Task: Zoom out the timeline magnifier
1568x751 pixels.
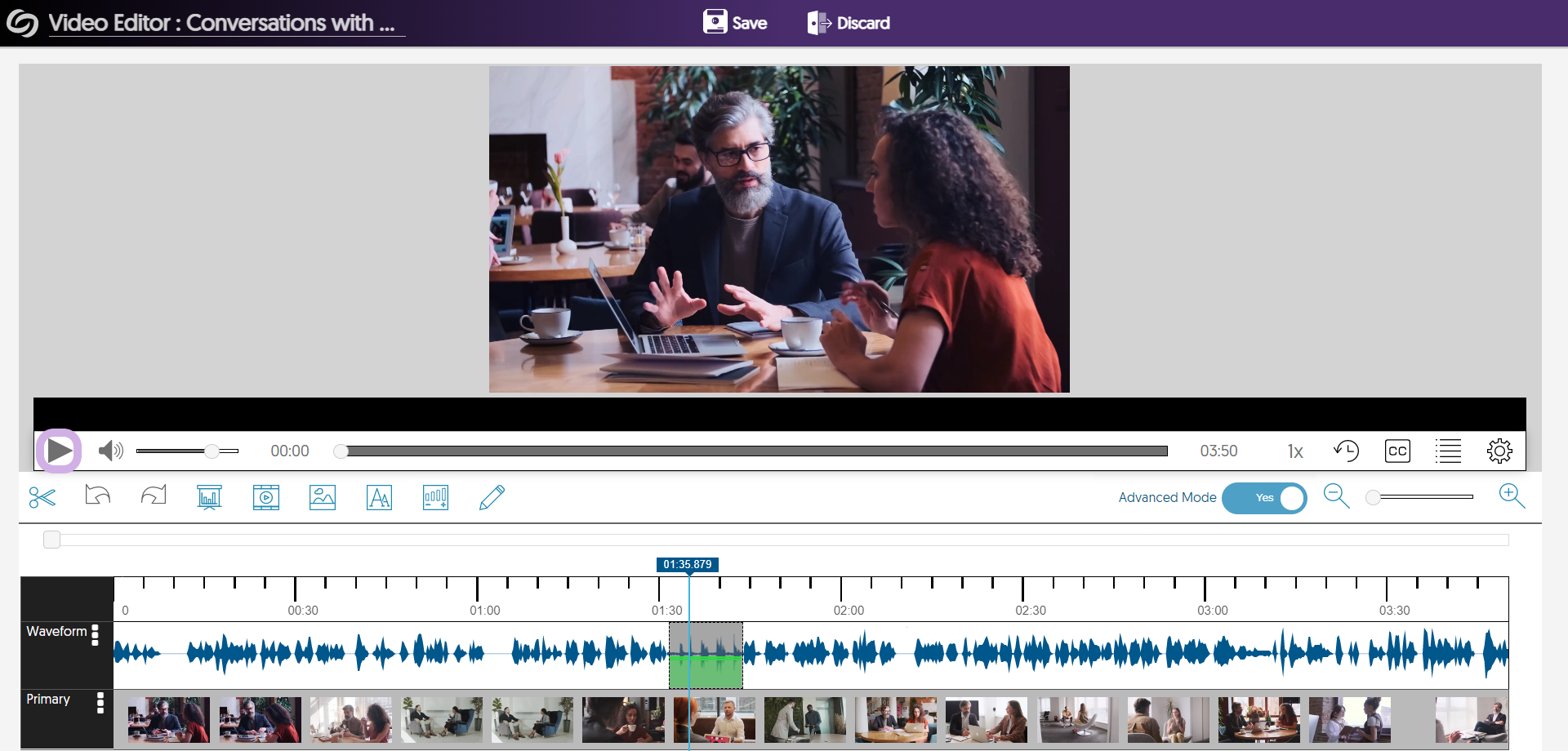Action: (1336, 495)
